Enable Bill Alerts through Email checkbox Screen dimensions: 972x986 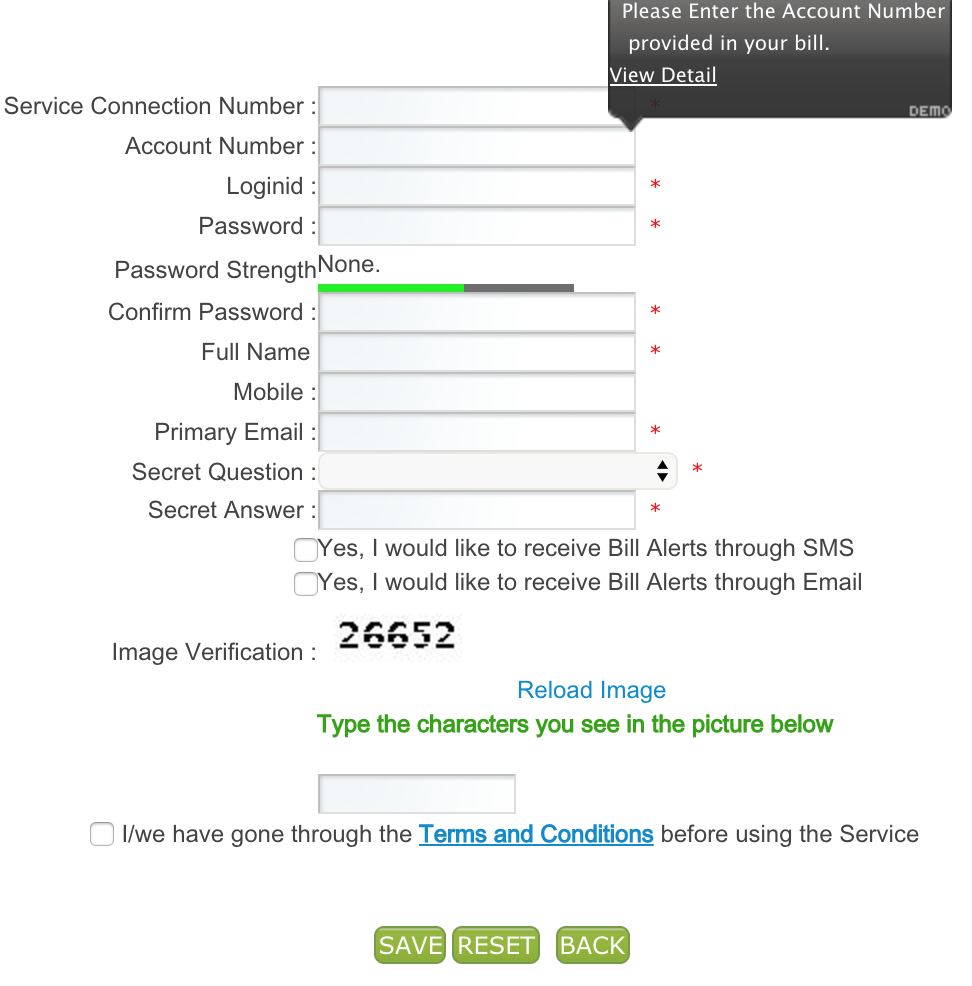point(306,583)
